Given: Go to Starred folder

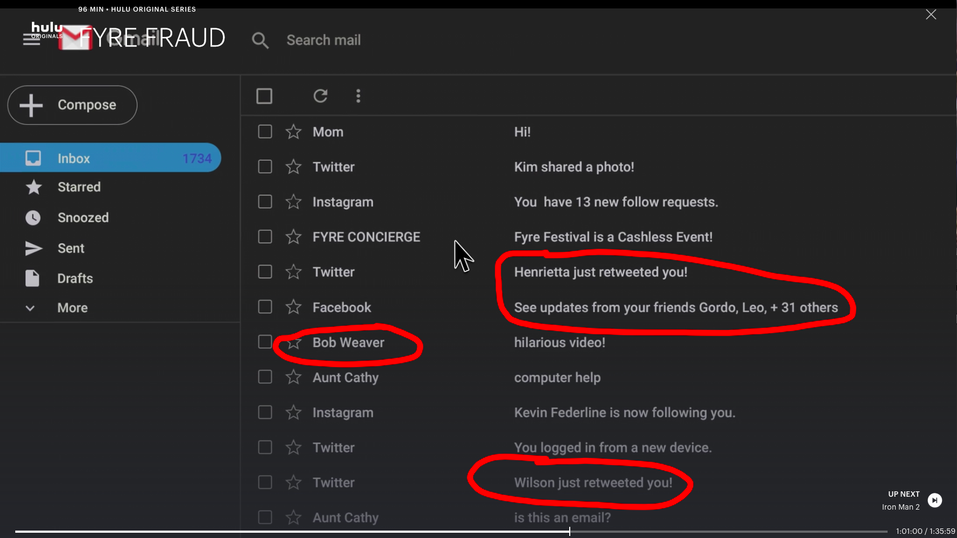Looking at the screenshot, I should coord(79,187).
